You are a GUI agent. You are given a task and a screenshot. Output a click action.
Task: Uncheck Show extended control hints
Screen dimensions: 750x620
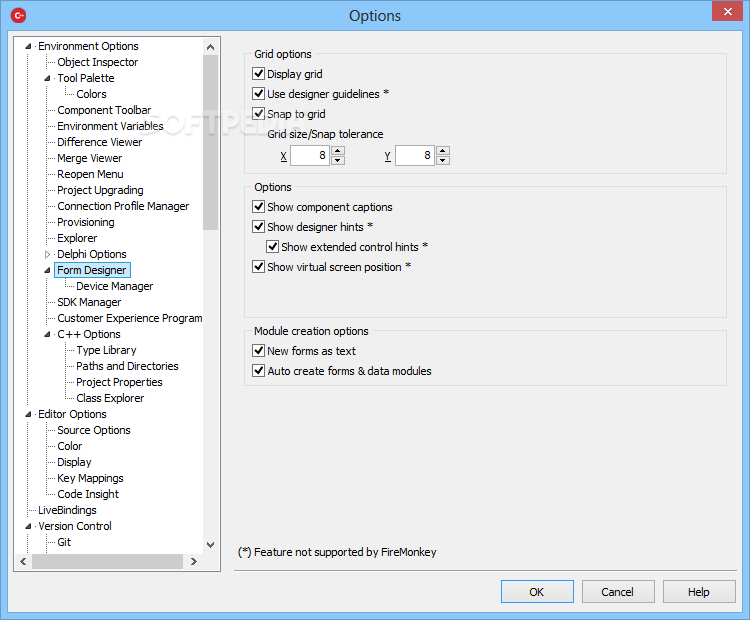click(273, 247)
